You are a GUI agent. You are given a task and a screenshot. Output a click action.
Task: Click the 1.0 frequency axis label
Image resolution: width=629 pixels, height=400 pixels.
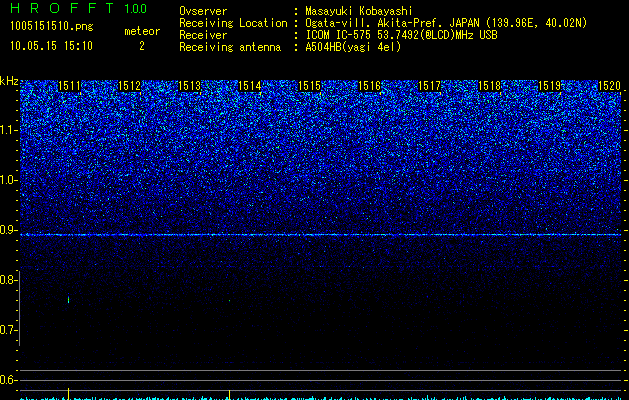(8, 180)
